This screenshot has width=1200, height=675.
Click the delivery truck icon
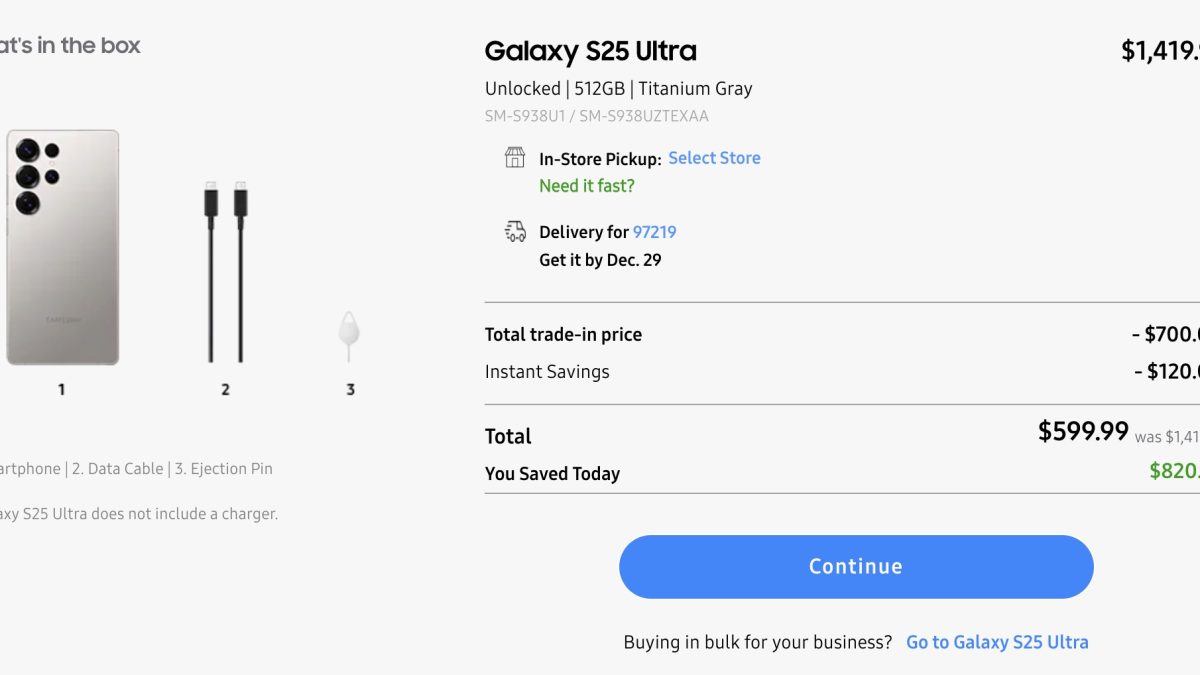coord(515,232)
